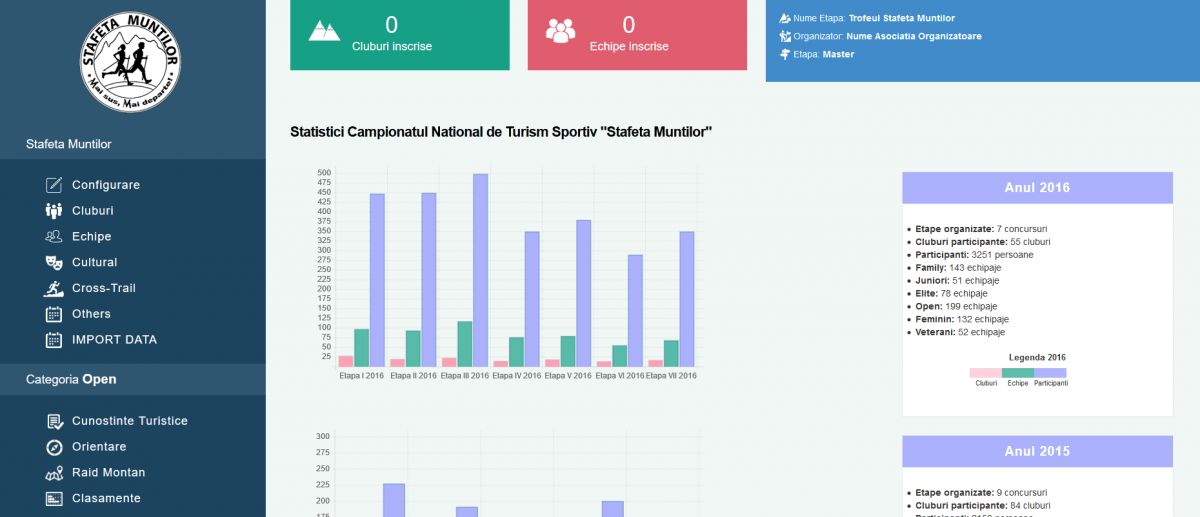Select Cultural in the sidebar
The width and height of the screenshot is (1200, 517).
(95, 262)
